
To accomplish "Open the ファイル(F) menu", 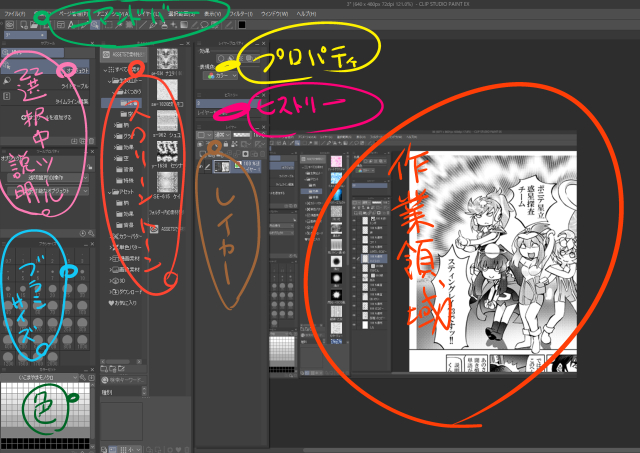I will tap(14, 15).
